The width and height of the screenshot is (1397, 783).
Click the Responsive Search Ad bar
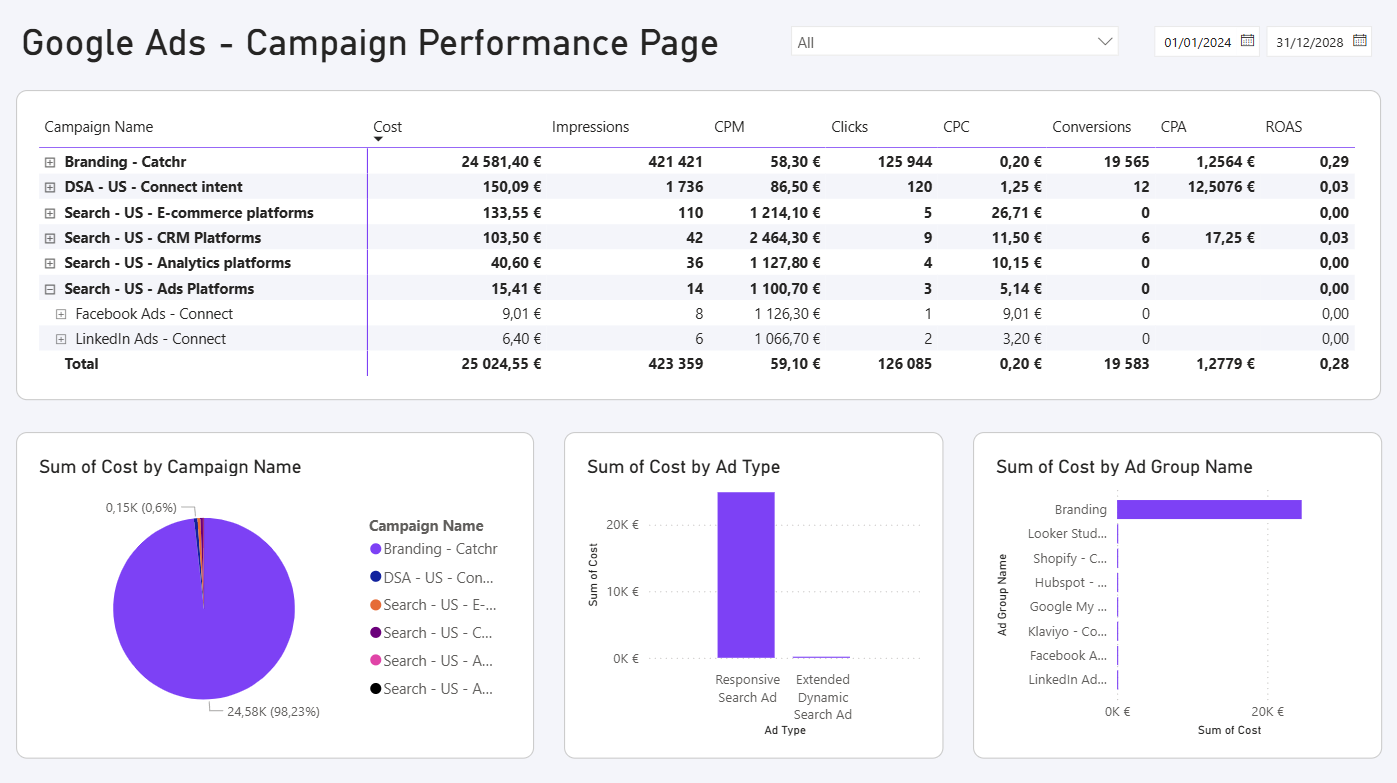(x=746, y=575)
